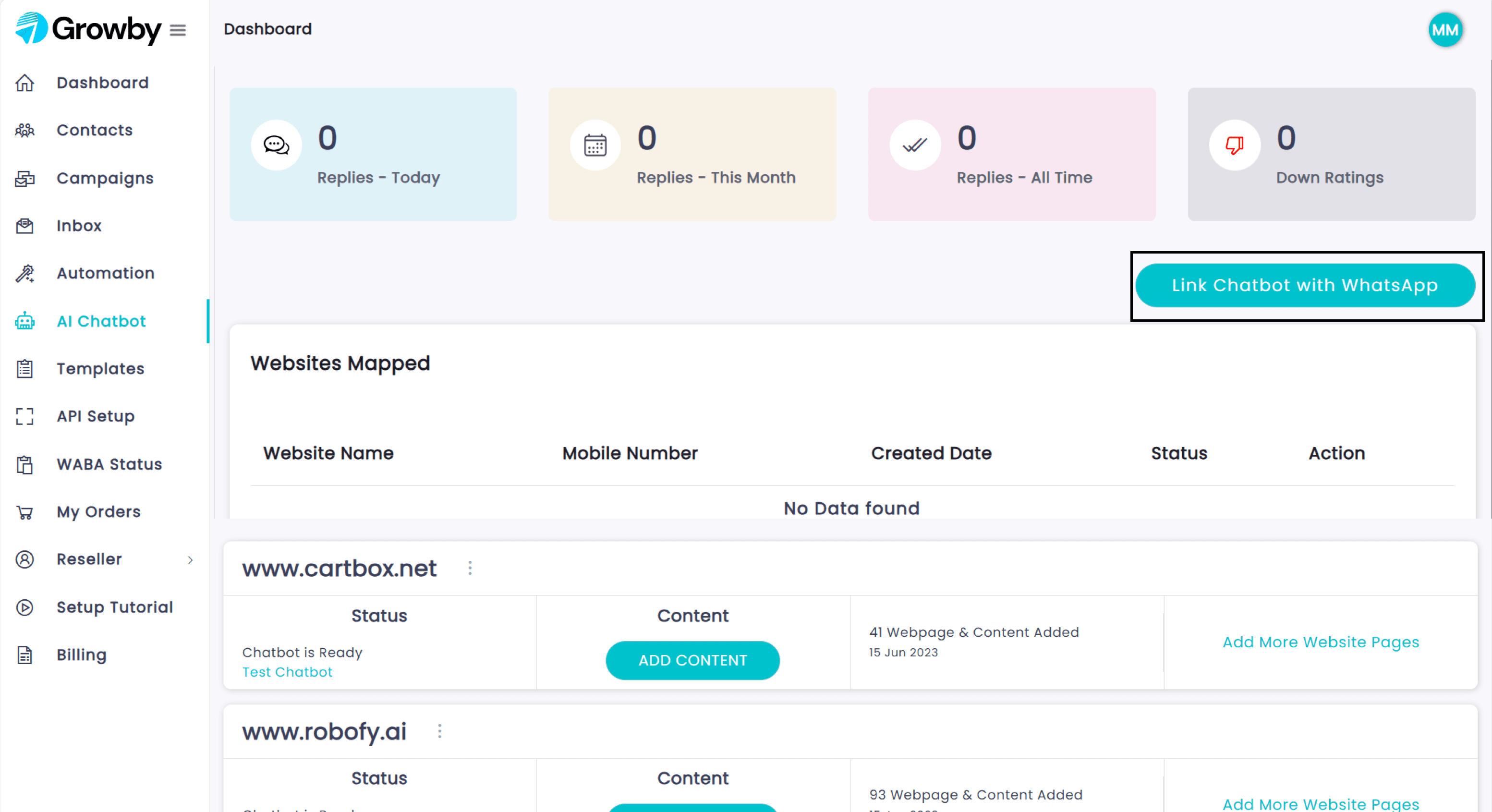Viewport: 1492px width, 812px height.
Task: Click ADD CONTENT for www.cartbox.net
Action: [693, 660]
